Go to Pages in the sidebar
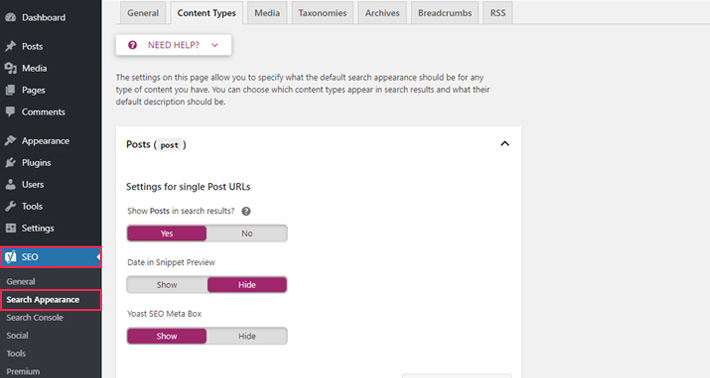This screenshot has width=710, height=378. [x=50, y=90]
